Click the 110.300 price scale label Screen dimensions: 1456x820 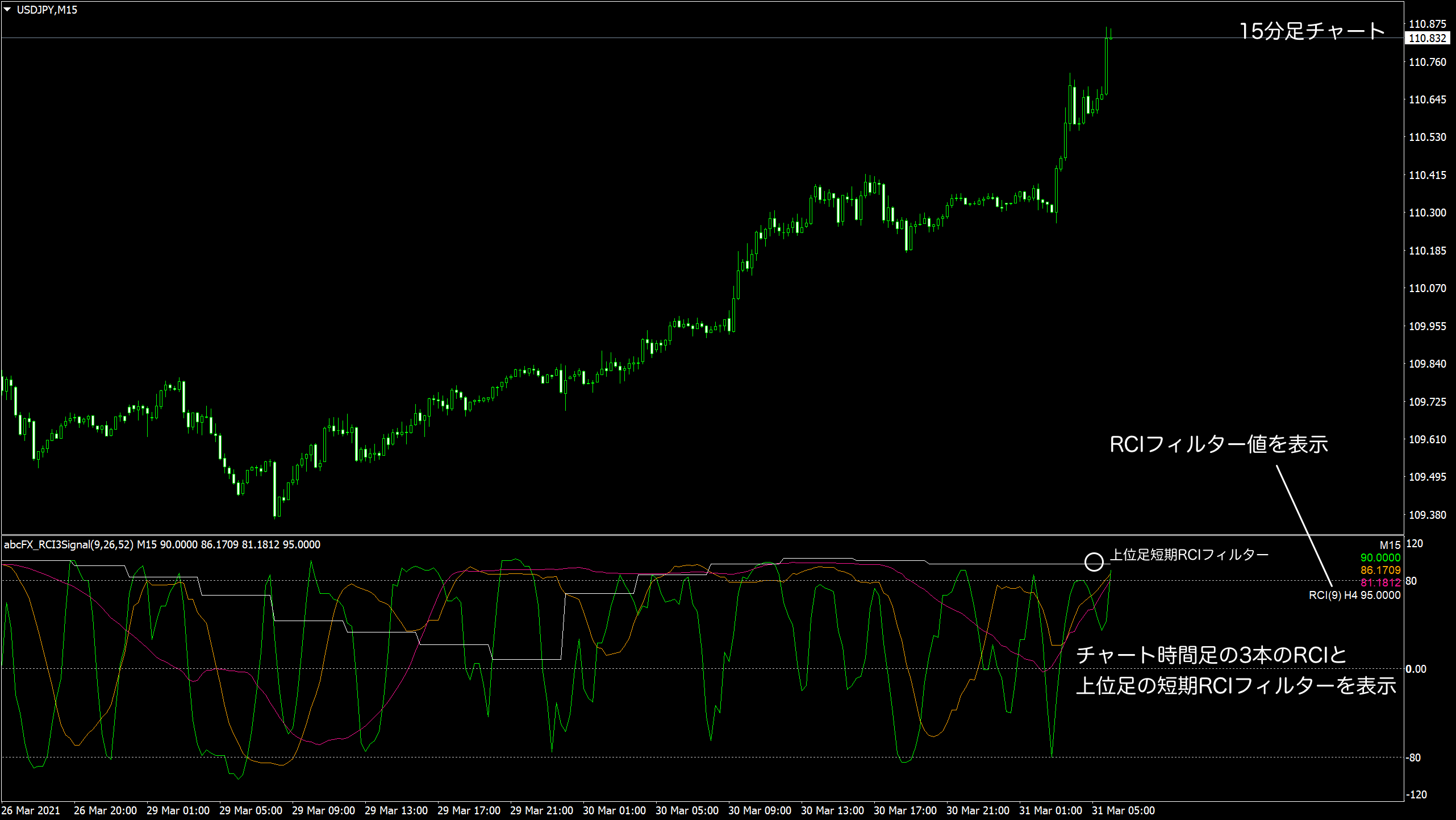pyautogui.click(x=1427, y=213)
